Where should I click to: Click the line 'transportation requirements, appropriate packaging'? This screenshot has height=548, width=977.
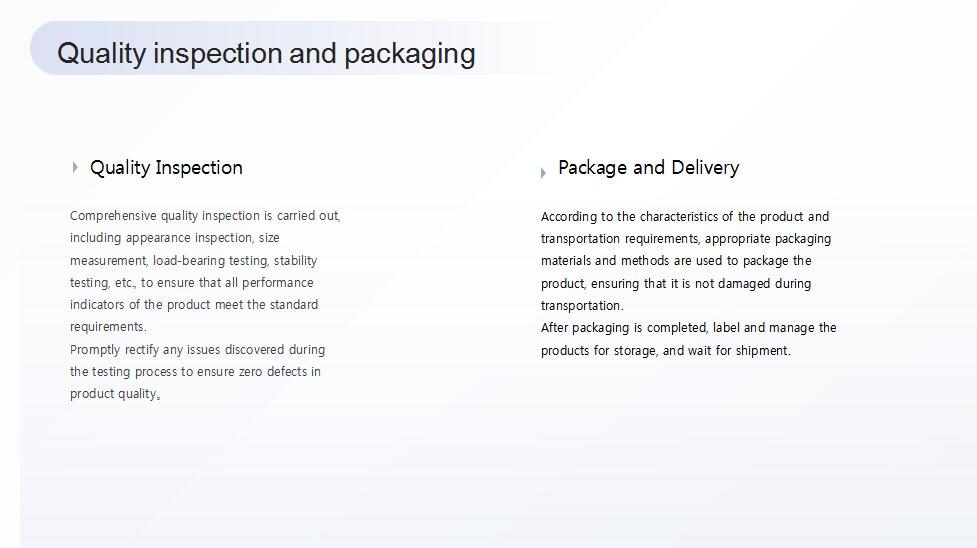coord(686,239)
